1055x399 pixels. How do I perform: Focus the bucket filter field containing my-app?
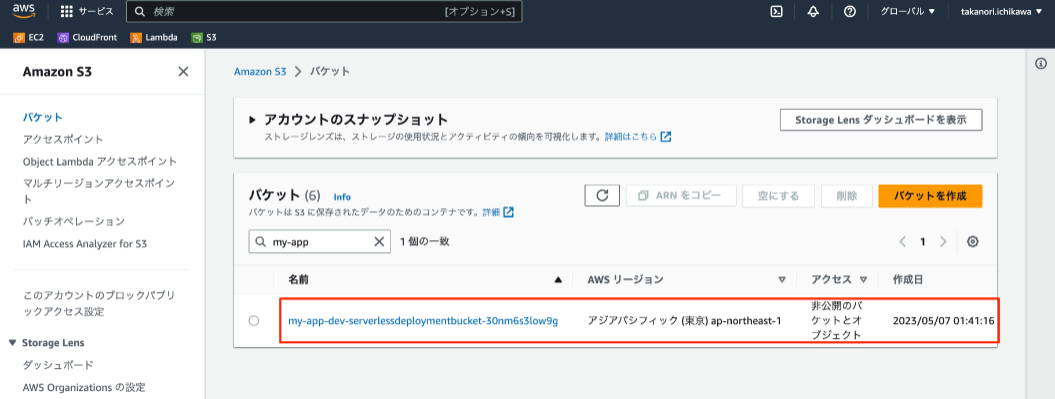320,242
